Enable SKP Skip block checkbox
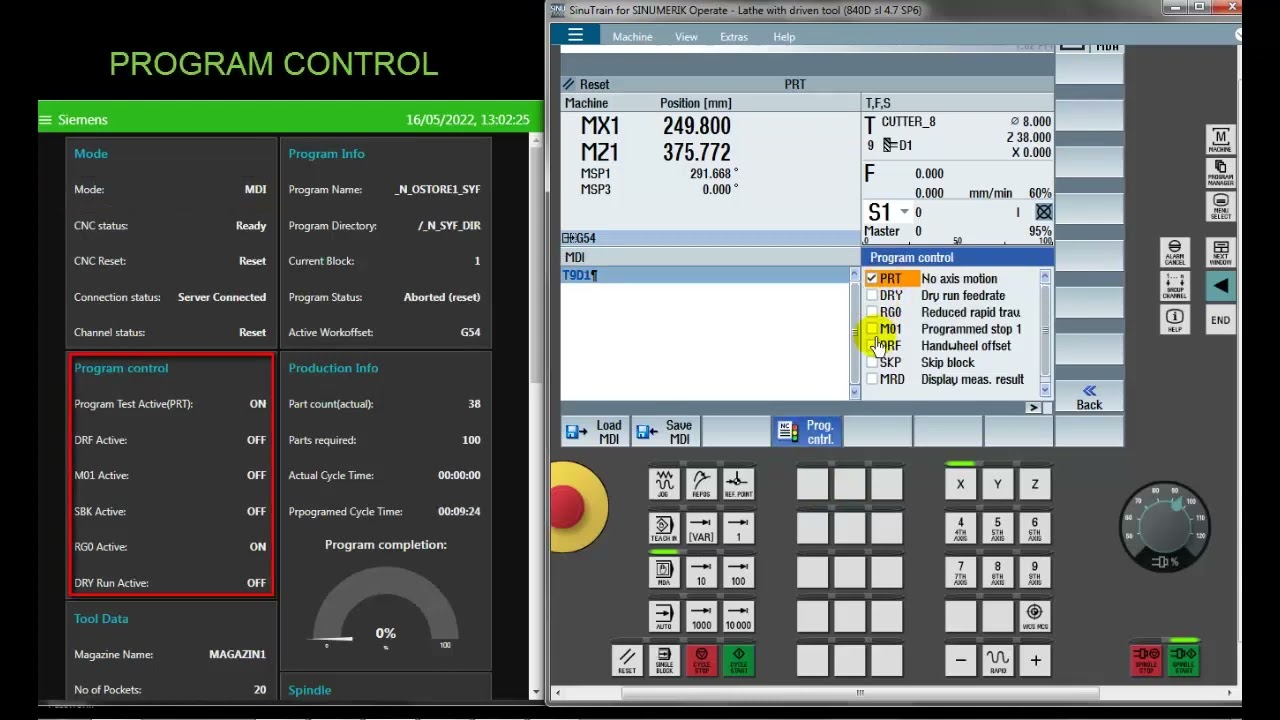 [872, 362]
